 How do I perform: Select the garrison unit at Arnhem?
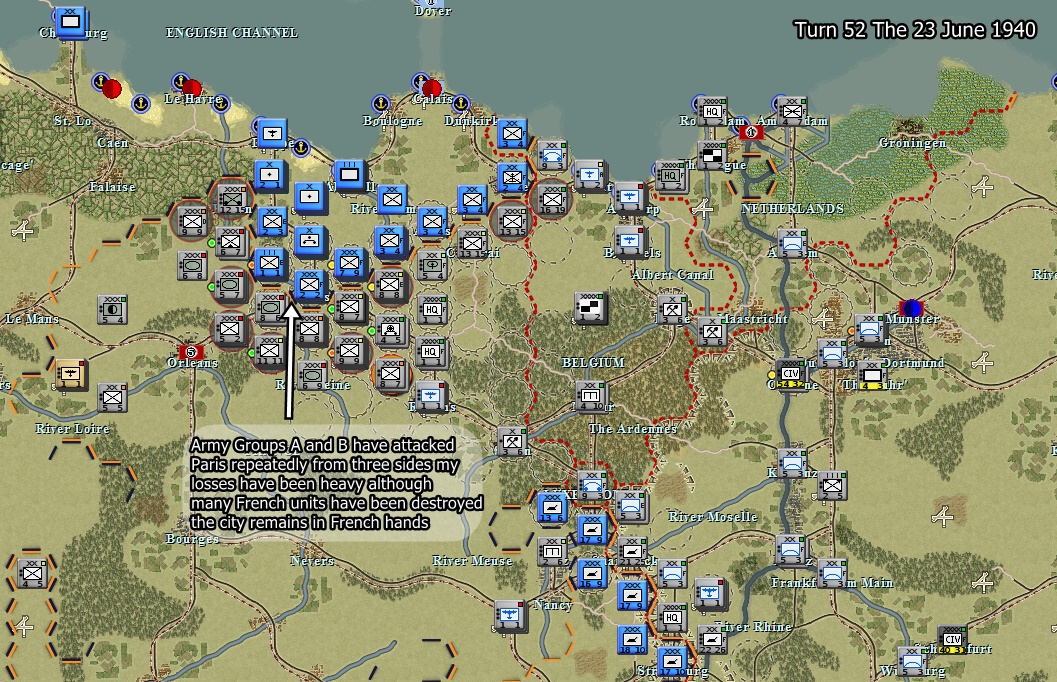click(792, 243)
